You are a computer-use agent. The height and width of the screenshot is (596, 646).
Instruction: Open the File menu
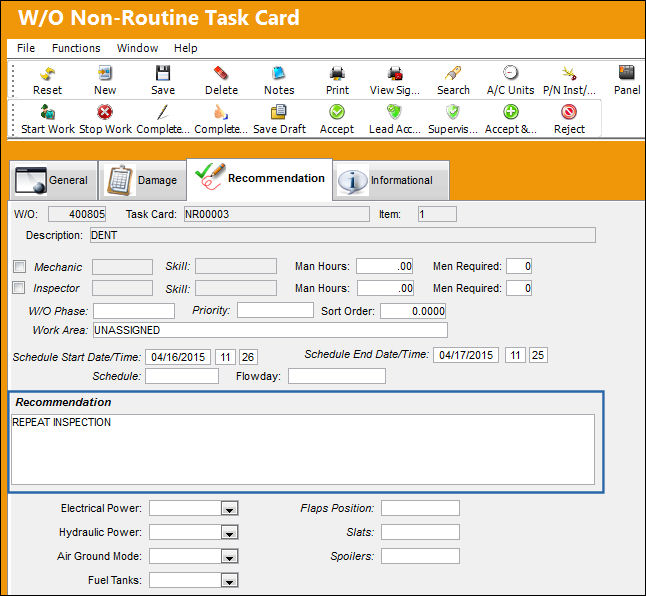(26, 48)
